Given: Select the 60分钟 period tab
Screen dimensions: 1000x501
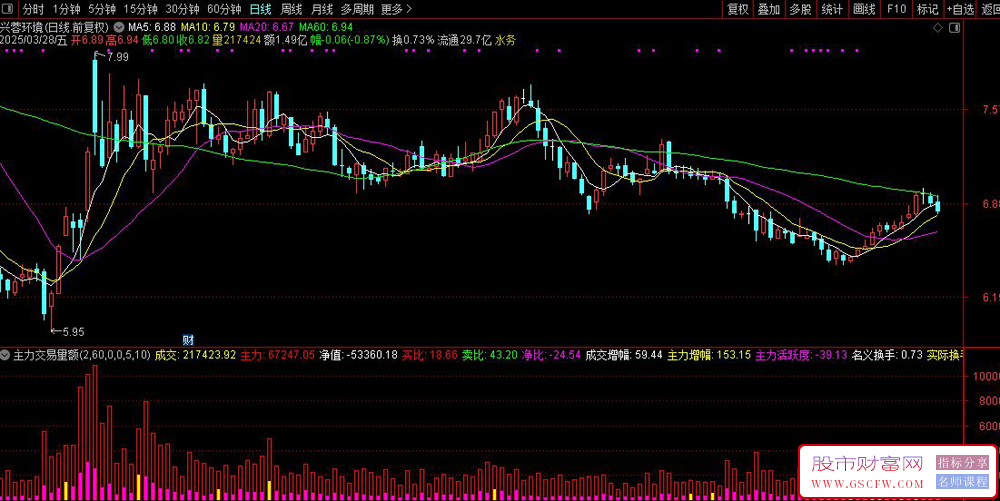Looking at the screenshot, I should pos(224,9).
